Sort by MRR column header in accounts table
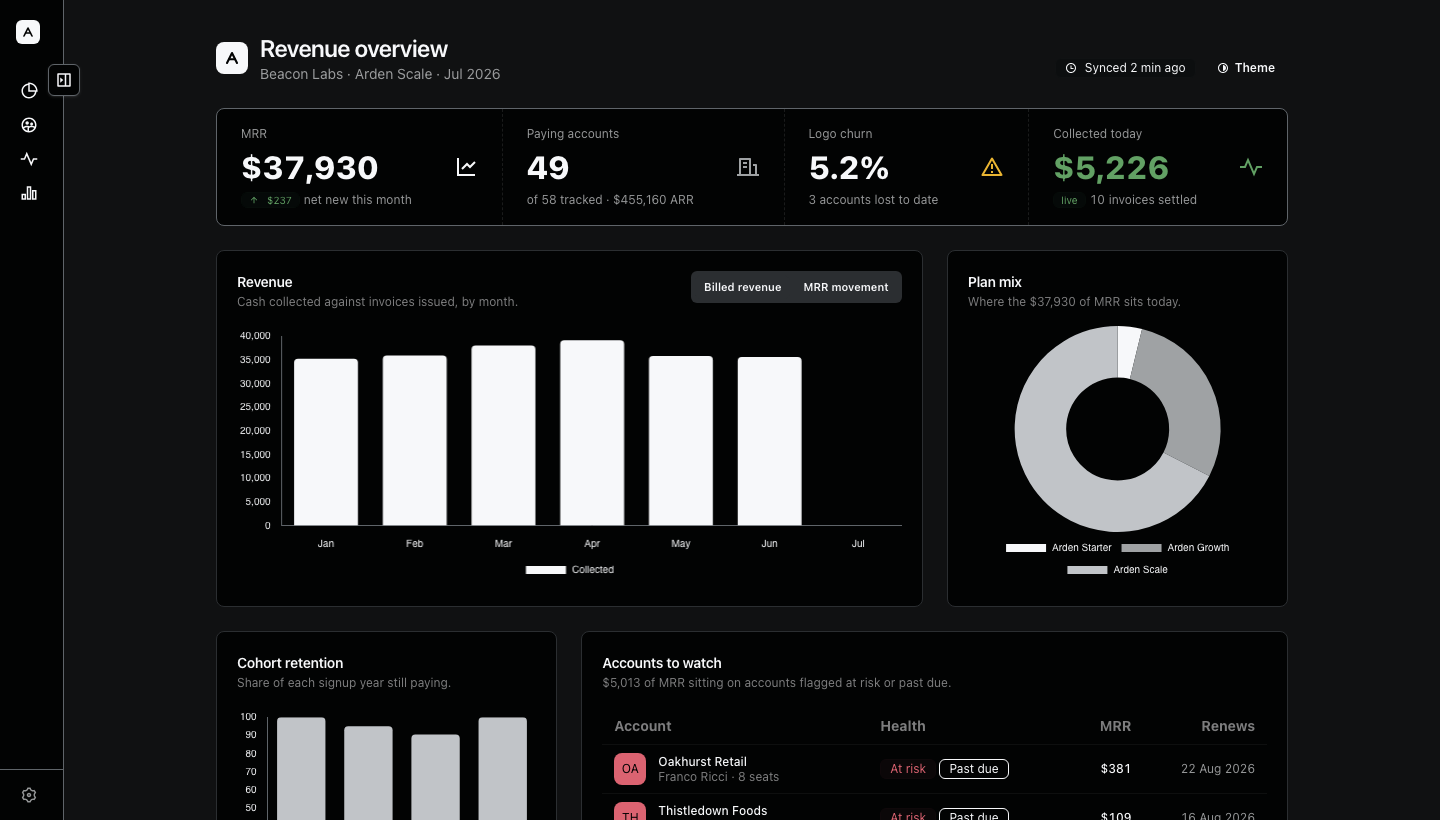The width and height of the screenshot is (1440, 820). point(1115,726)
